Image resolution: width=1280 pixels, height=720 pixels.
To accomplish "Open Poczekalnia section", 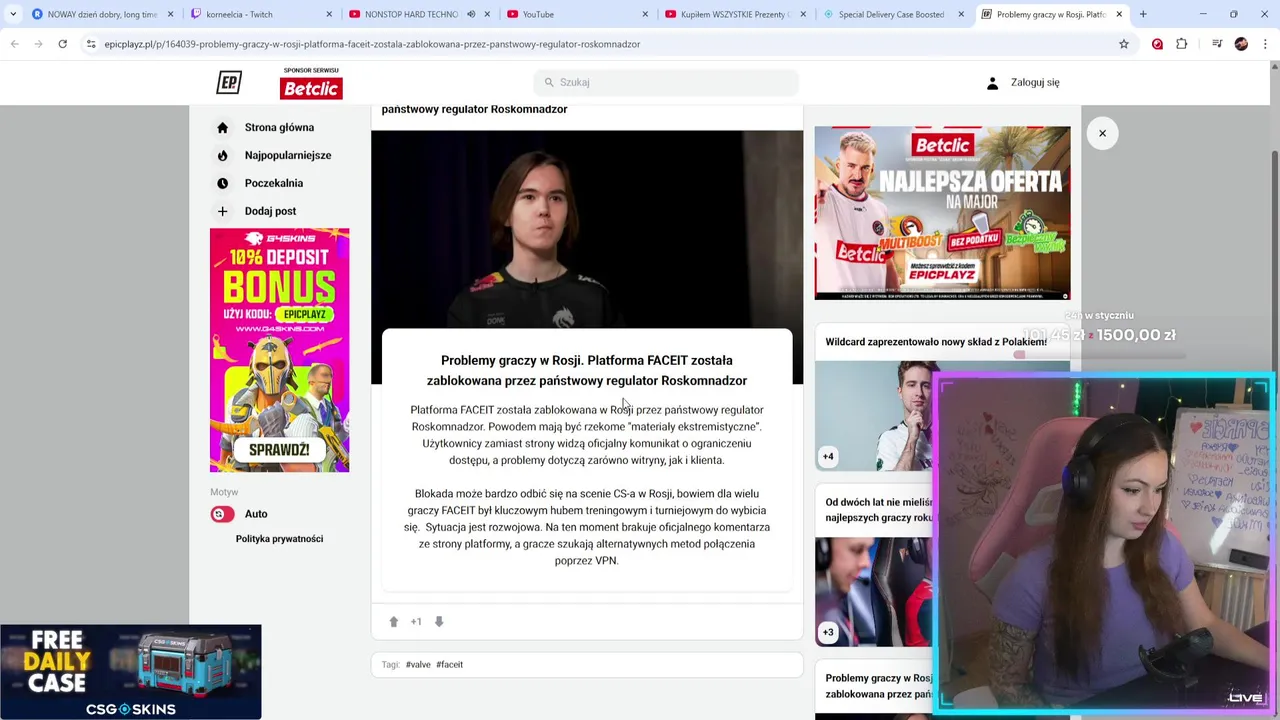I will pyautogui.click(x=274, y=184).
